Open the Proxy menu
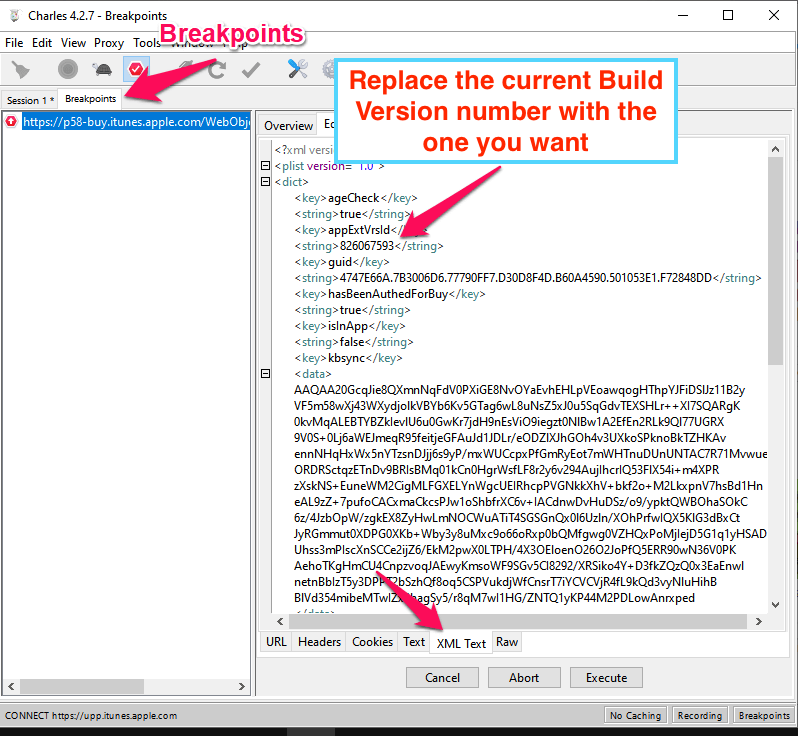Viewport: 798px width, 736px height. click(109, 43)
